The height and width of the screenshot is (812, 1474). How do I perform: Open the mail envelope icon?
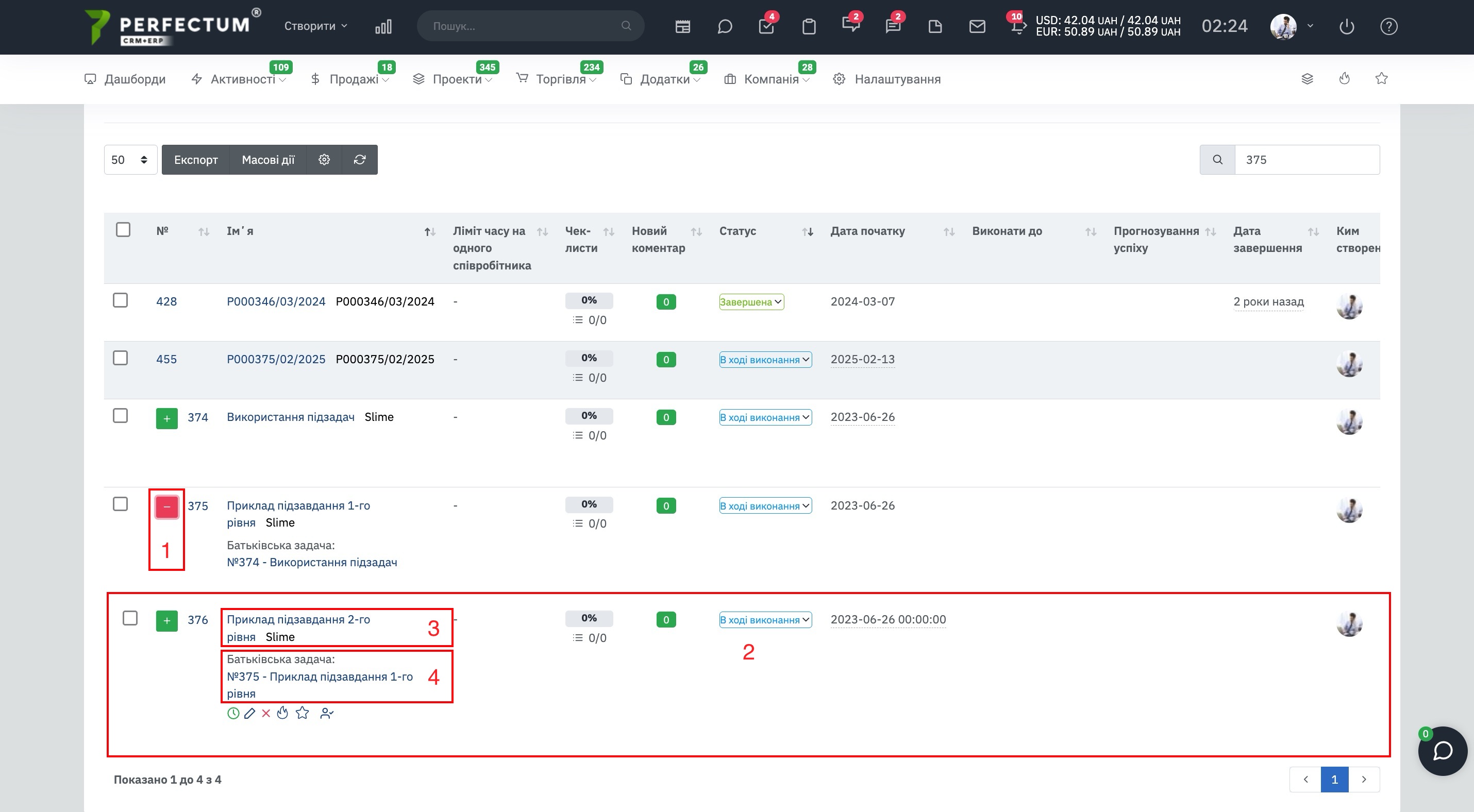coord(977,26)
